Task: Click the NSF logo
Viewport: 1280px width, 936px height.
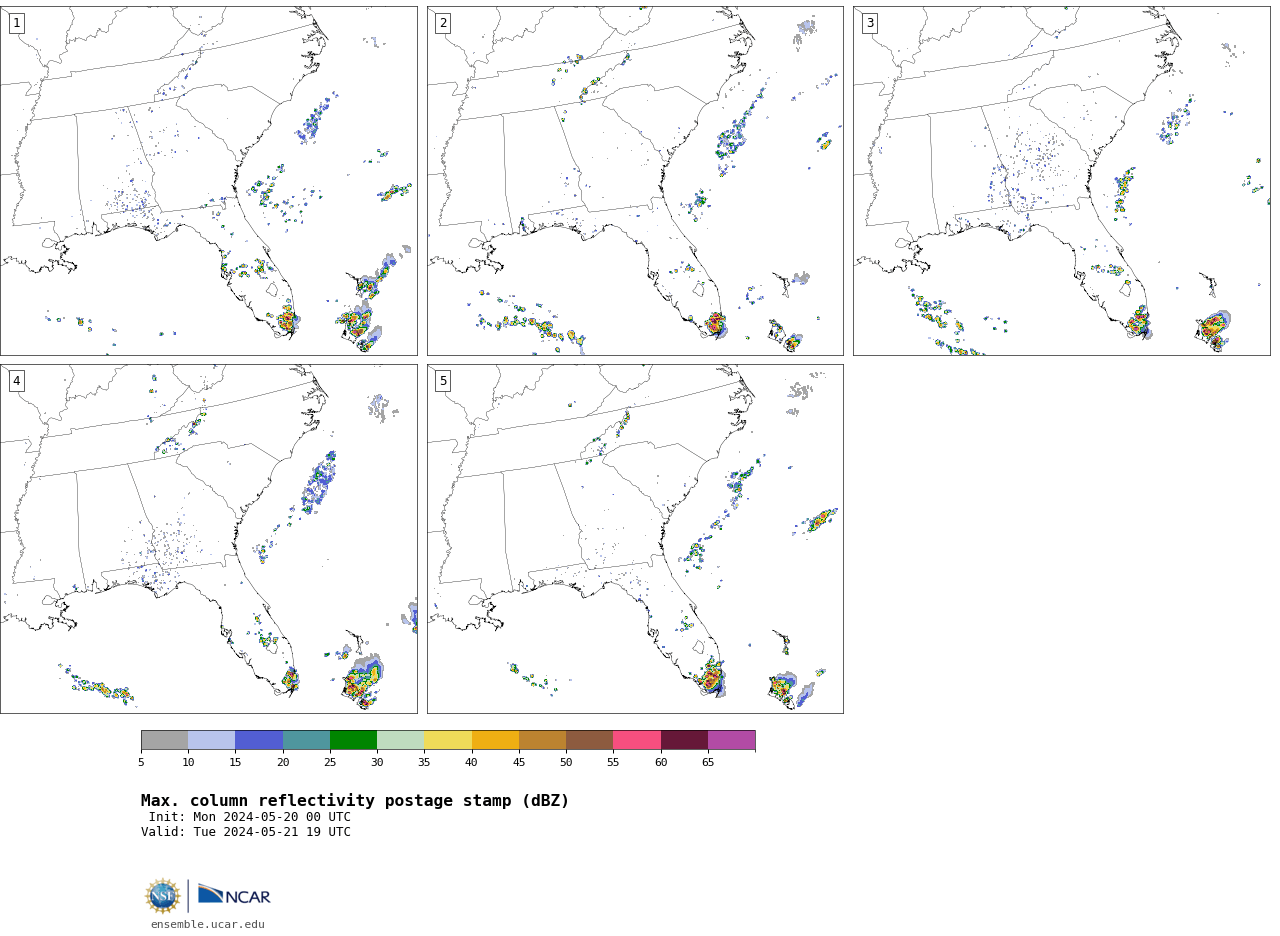Action: [x=163, y=896]
